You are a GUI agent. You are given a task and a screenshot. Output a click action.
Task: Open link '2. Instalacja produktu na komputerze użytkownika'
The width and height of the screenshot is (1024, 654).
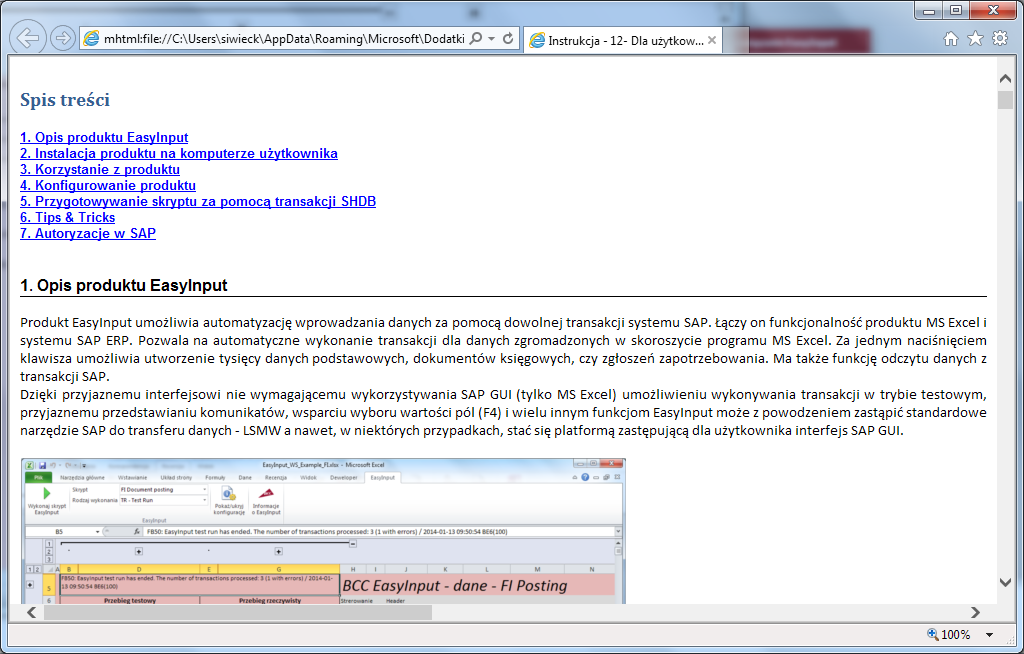tap(179, 154)
